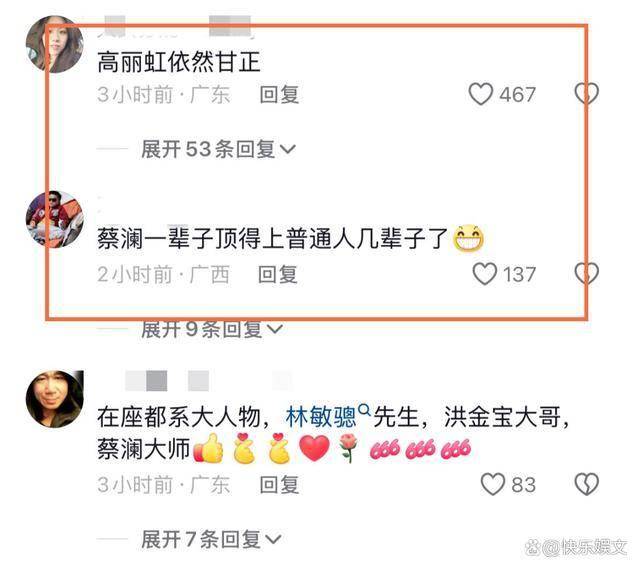Expand 展开9条回复 replies

[x=211, y=329]
